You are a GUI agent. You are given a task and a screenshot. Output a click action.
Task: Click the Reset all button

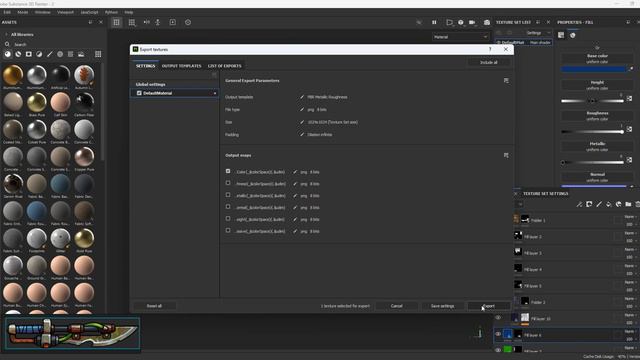point(154,306)
